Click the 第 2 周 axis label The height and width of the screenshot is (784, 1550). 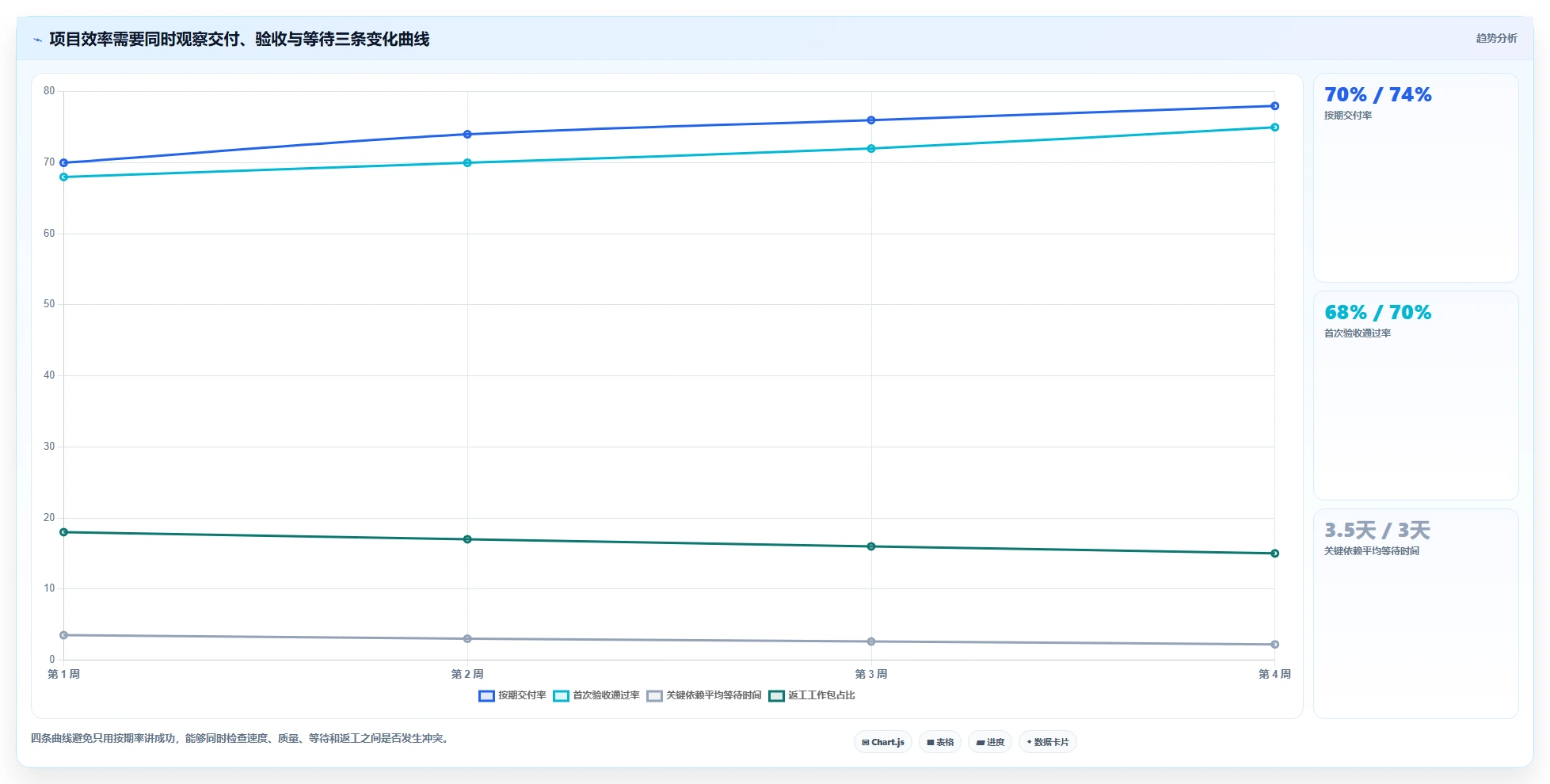467,674
